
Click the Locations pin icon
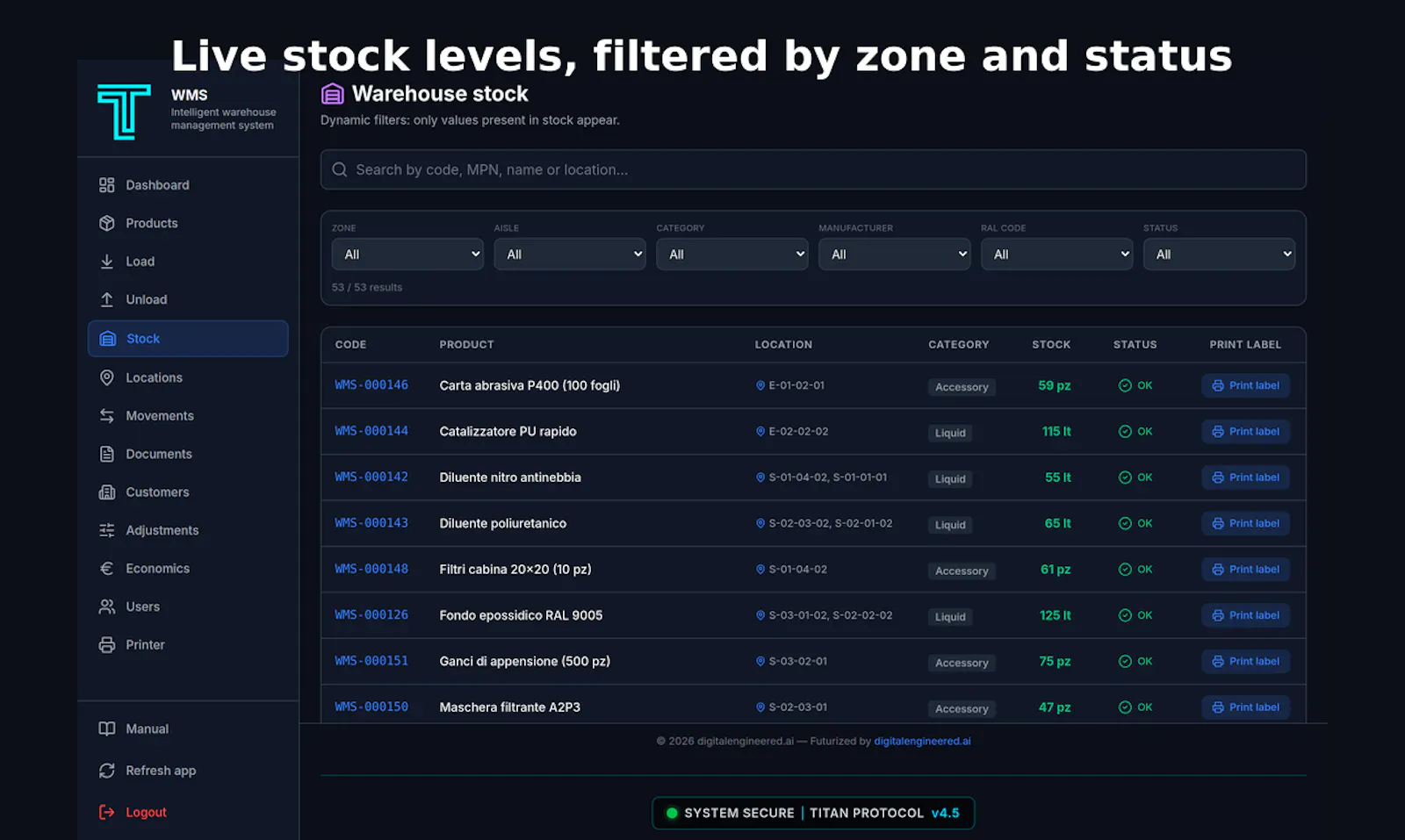pos(107,377)
